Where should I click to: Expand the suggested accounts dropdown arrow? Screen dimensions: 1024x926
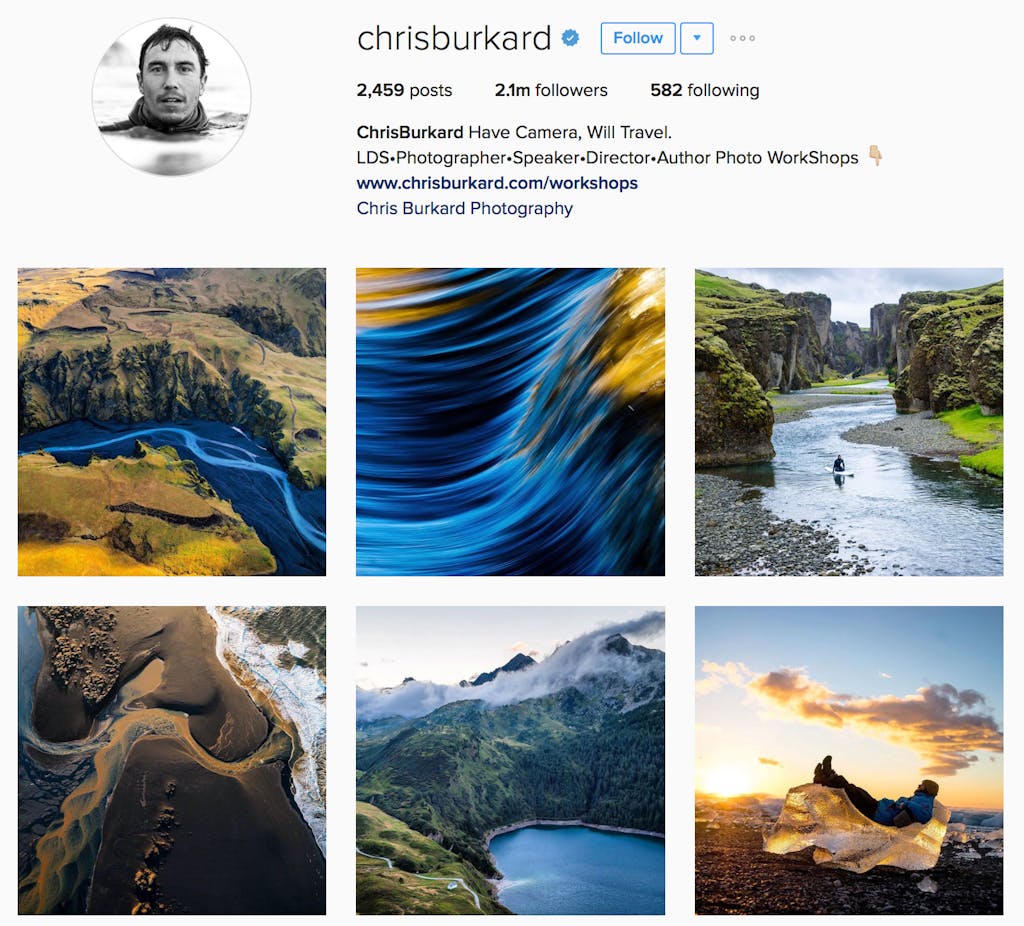pos(697,39)
